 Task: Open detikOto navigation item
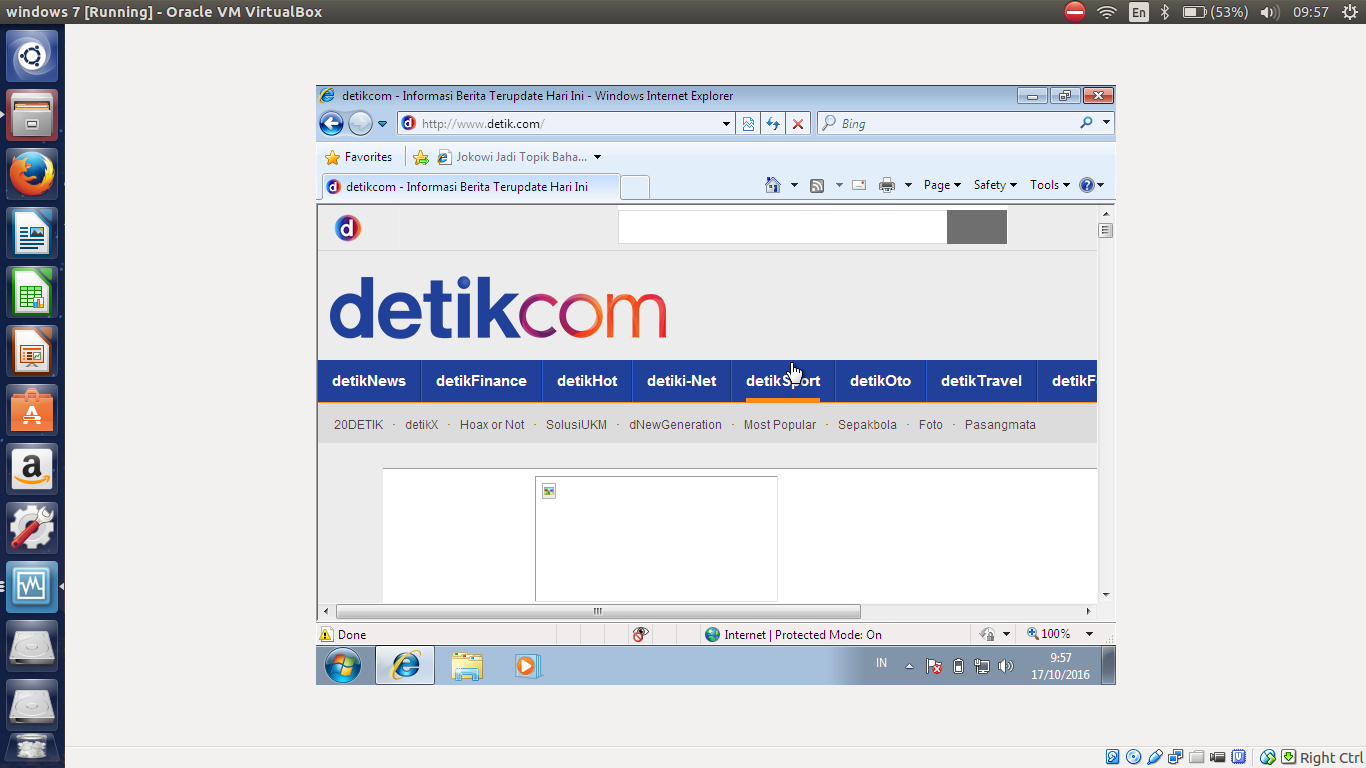[880, 381]
